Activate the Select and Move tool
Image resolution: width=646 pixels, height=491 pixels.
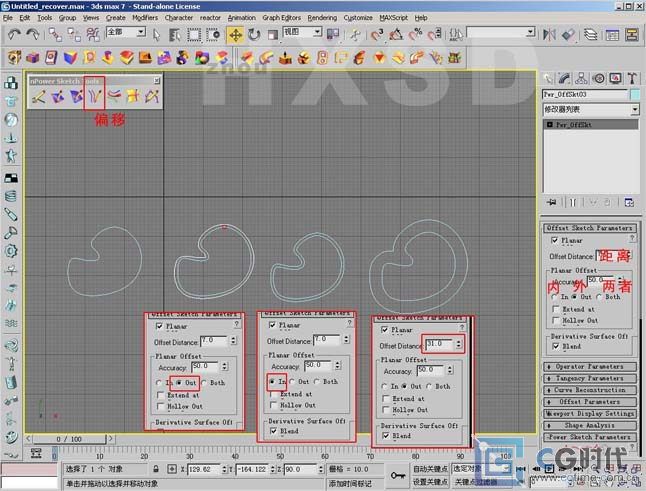click(235, 35)
